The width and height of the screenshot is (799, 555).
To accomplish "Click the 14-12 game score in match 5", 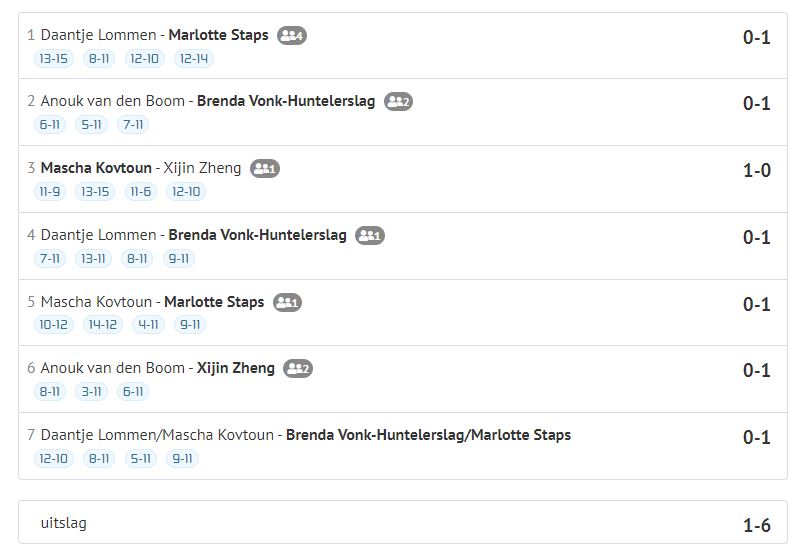I will (103, 324).
